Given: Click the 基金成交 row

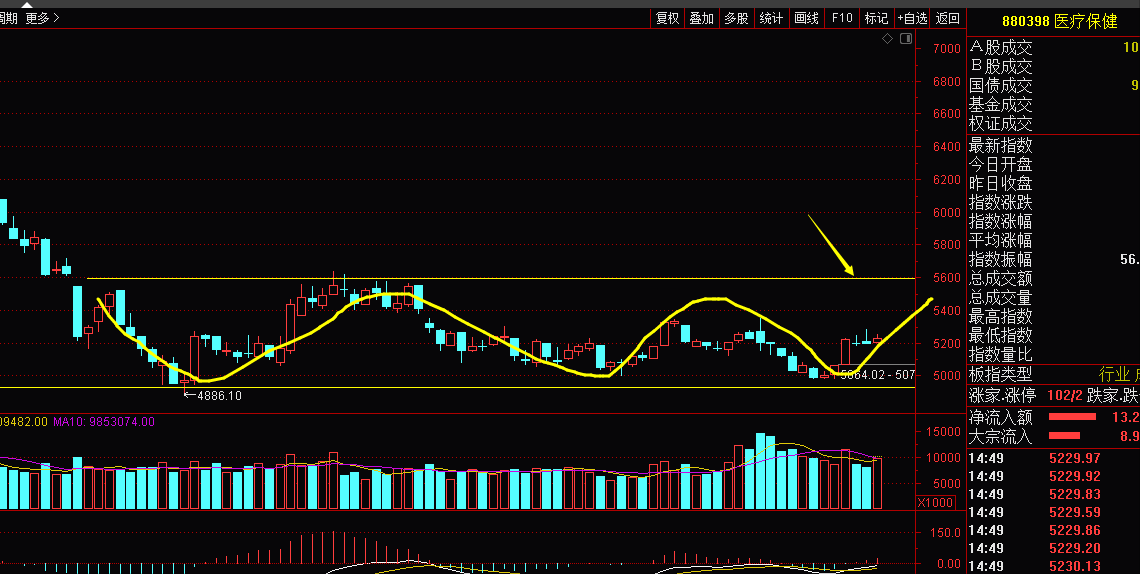Looking at the screenshot, I should click(1053, 105).
